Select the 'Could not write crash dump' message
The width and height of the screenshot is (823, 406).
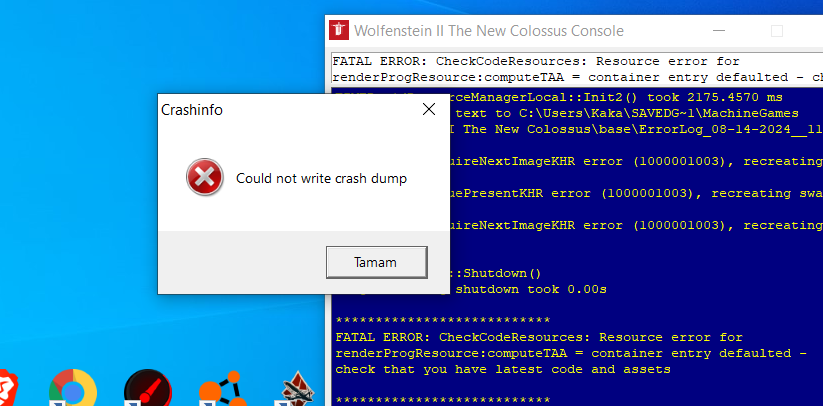point(321,179)
